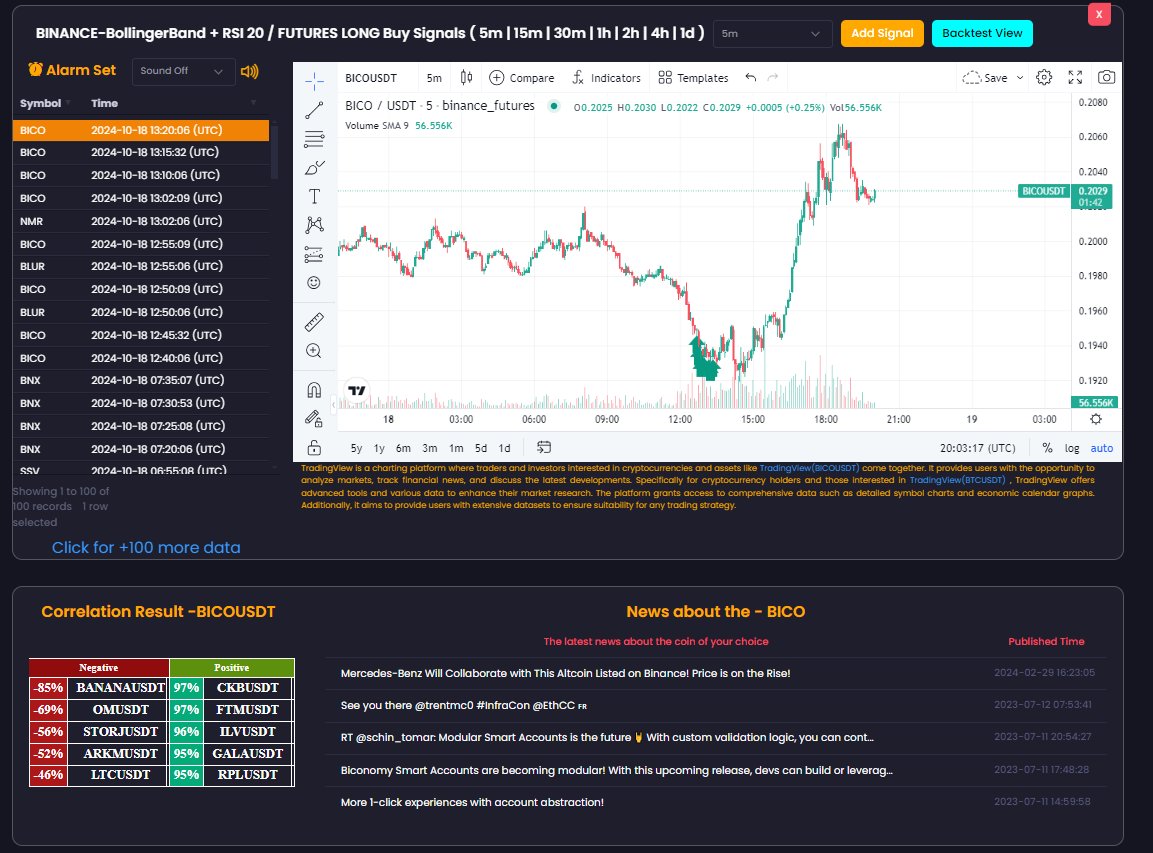The height and width of the screenshot is (853, 1153).
Task: Open the emoji icons tool
Action: pyautogui.click(x=314, y=283)
